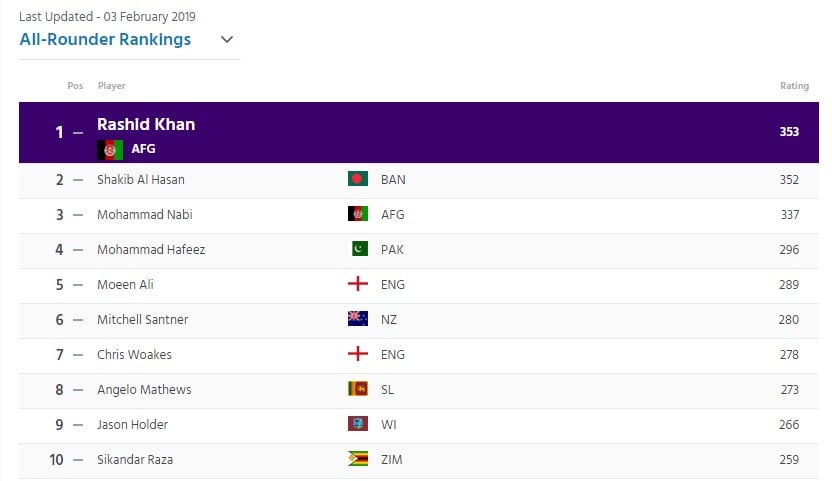Click Sikandar Raza's rating 259
The height and width of the screenshot is (481, 832).
pyautogui.click(x=788, y=460)
